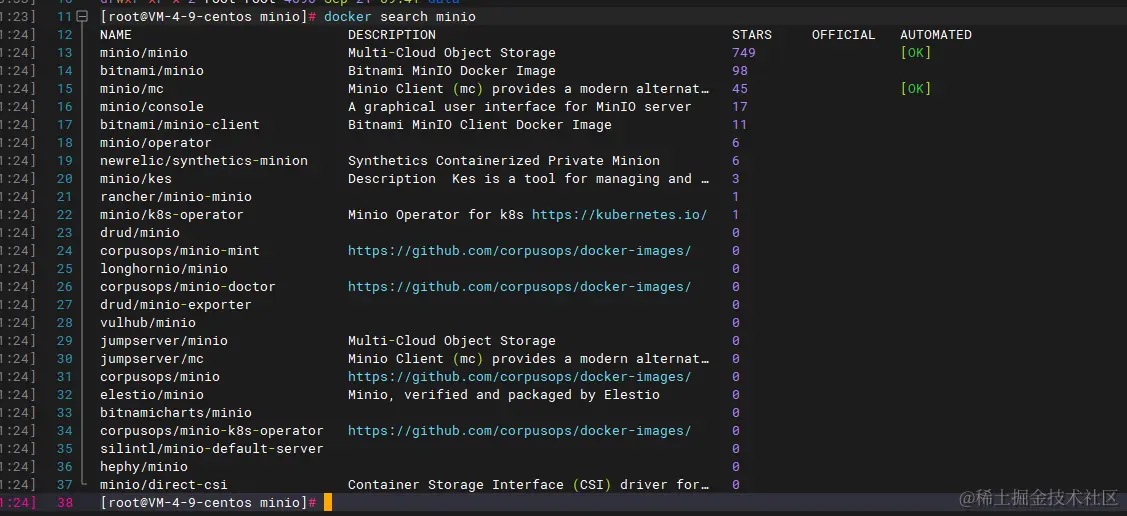This screenshot has height=516, width=1127.
Task: Open the https://kubernetes.io/ link
Action: [x=620, y=214]
